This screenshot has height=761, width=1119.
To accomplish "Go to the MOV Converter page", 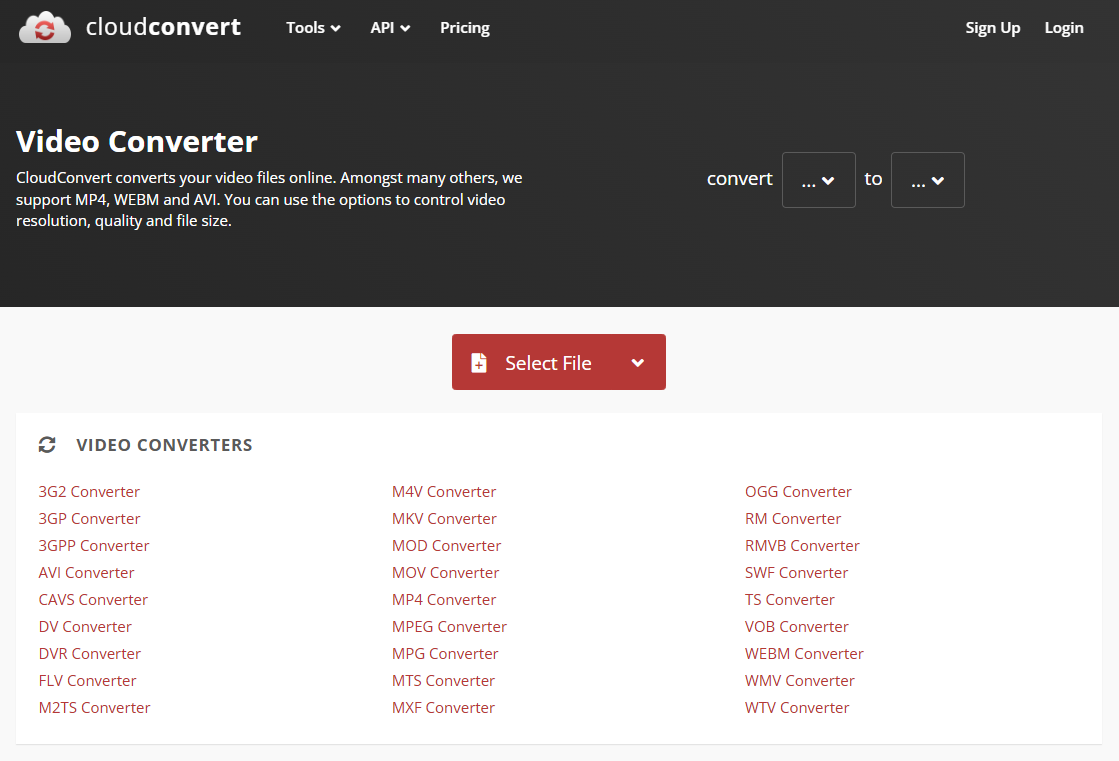I will (445, 573).
